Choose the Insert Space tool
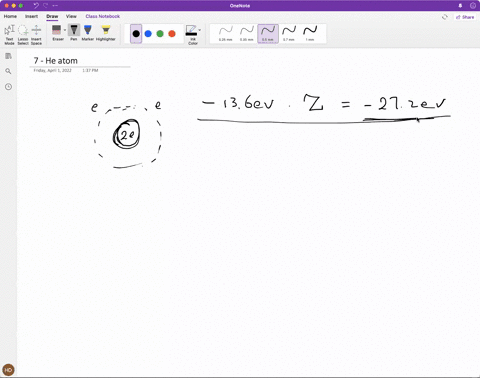 36,35
